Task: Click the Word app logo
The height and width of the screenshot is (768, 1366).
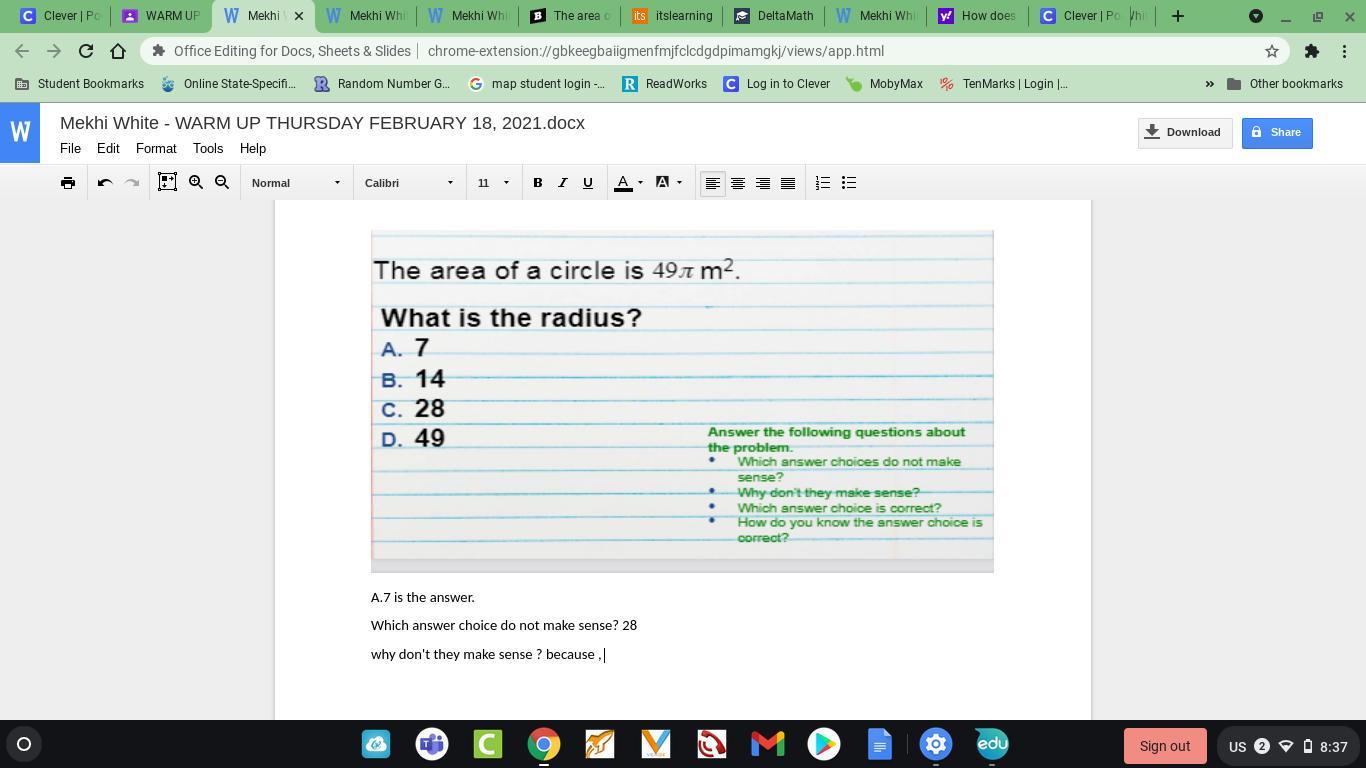Action: (x=20, y=133)
